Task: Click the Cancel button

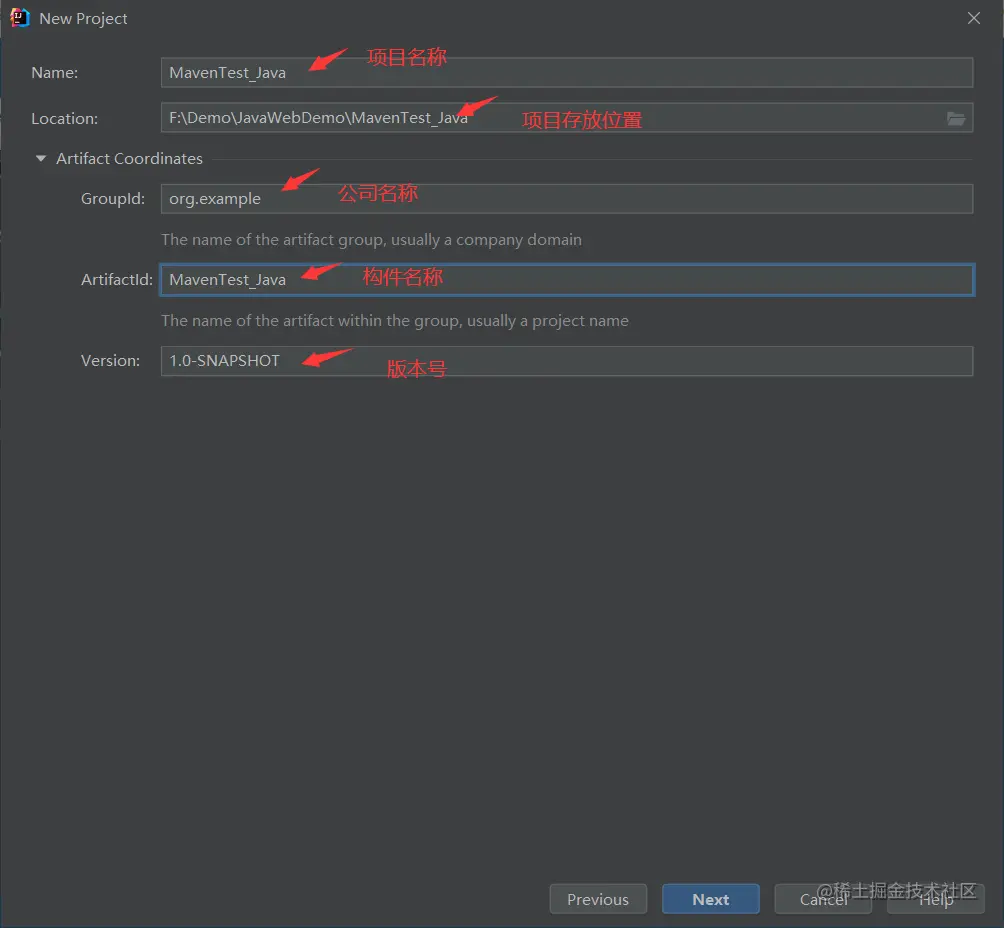Action: coord(823,899)
